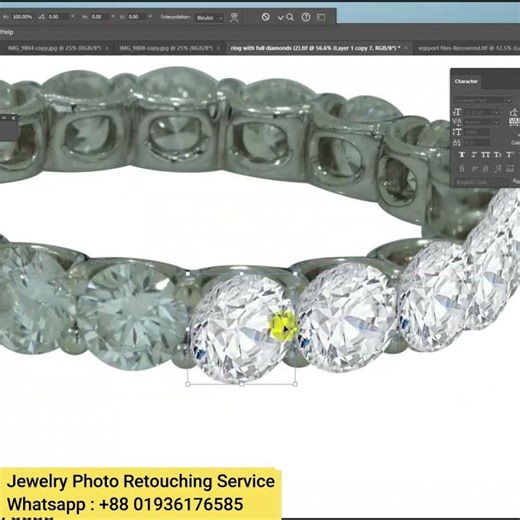The width and height of the screenshot is (520, 520).
Task: Switch to support files-Recovered.tif tab
Action: [x=468, y=48]
